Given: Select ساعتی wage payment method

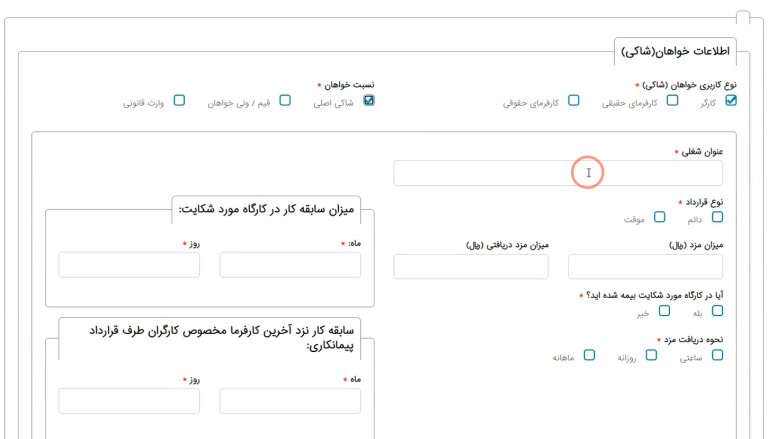Looking at the screenshot, I should [717, 355].
